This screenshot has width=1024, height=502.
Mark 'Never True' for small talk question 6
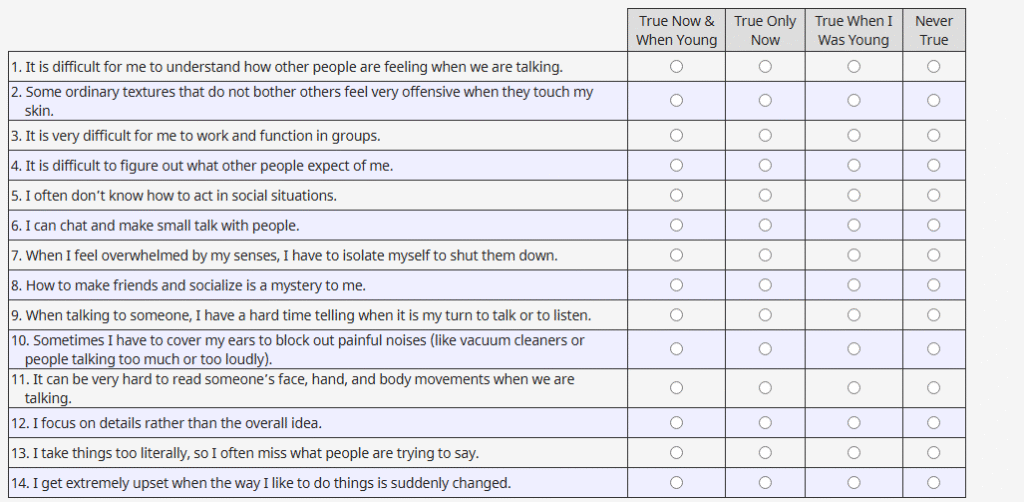click(x=933, y=225)
